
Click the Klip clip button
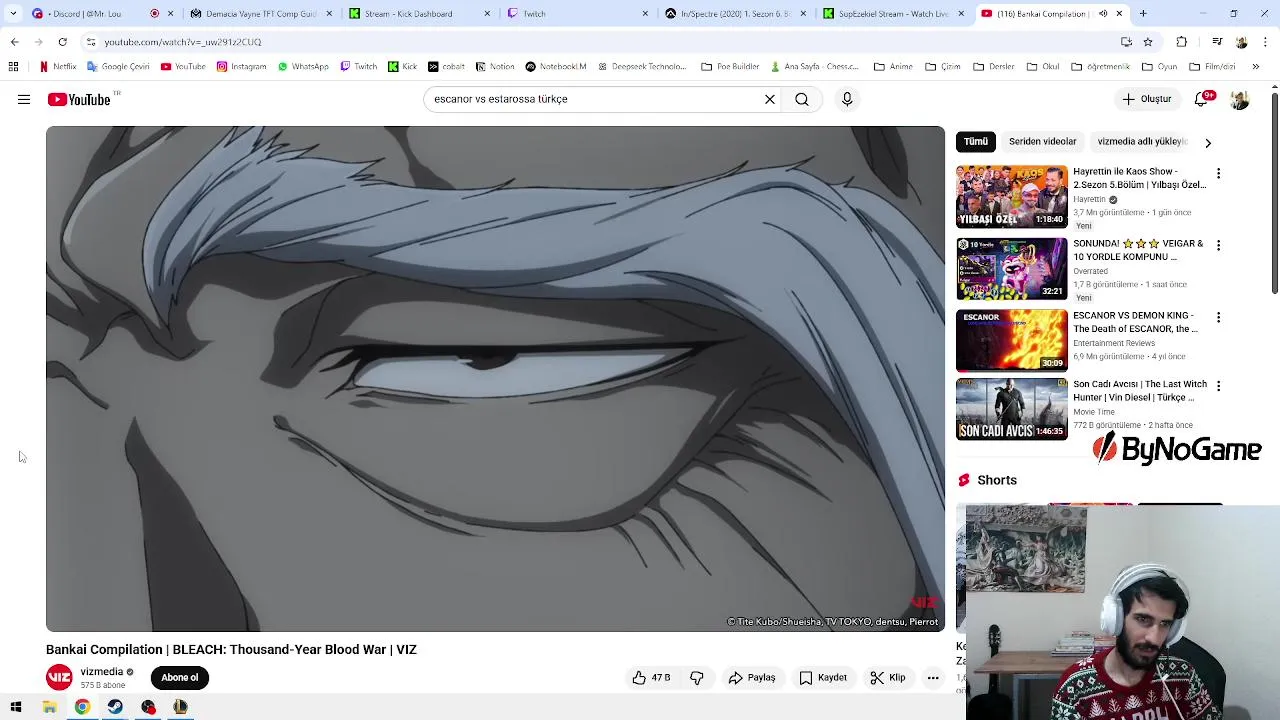click(x=888, y=678)
